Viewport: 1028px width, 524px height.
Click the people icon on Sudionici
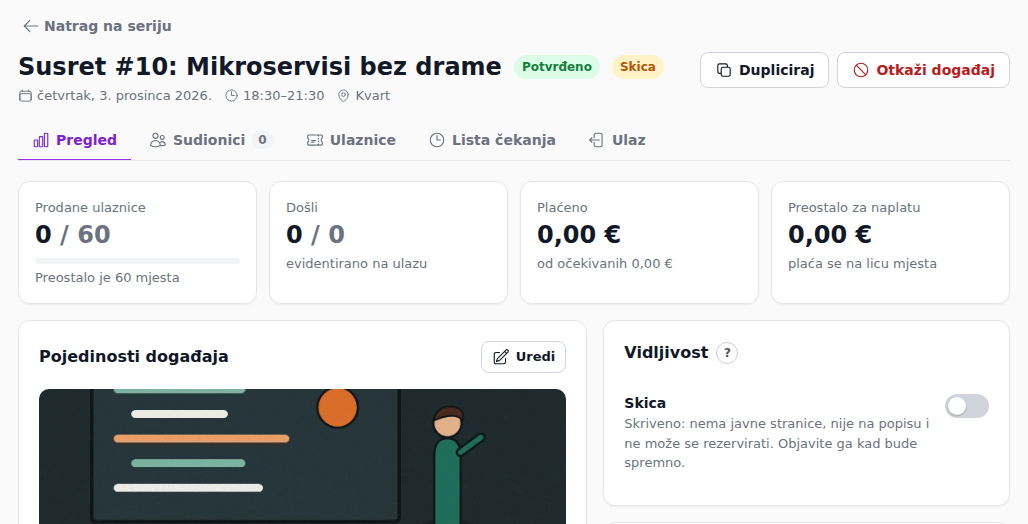(x=157, y=140)
